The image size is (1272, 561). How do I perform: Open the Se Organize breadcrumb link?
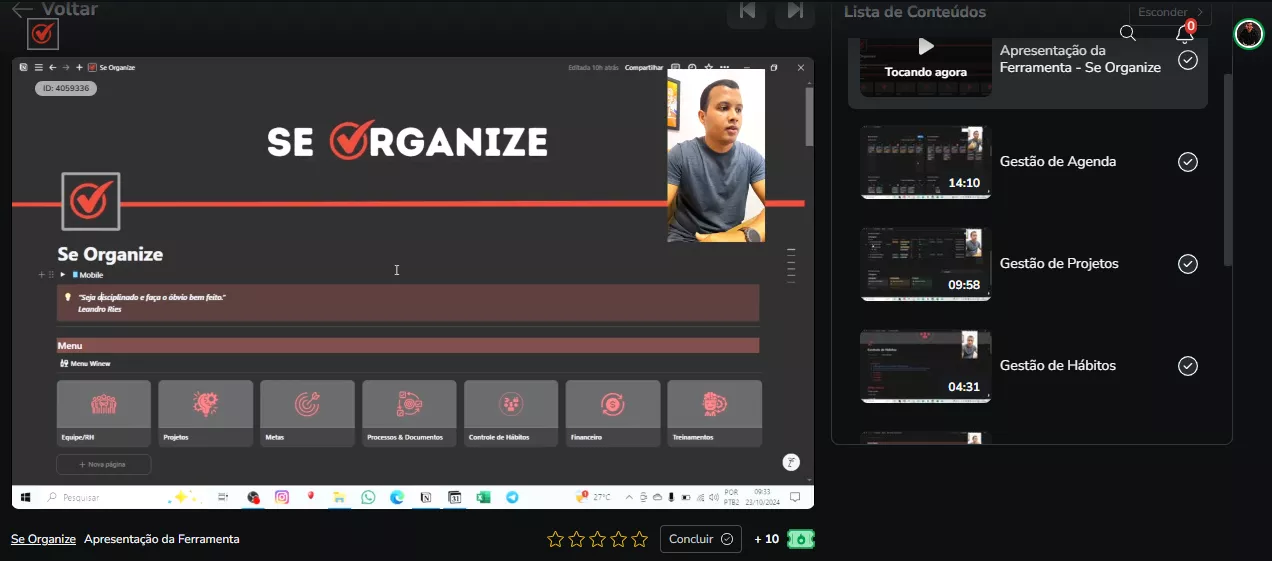coord(43,539)
